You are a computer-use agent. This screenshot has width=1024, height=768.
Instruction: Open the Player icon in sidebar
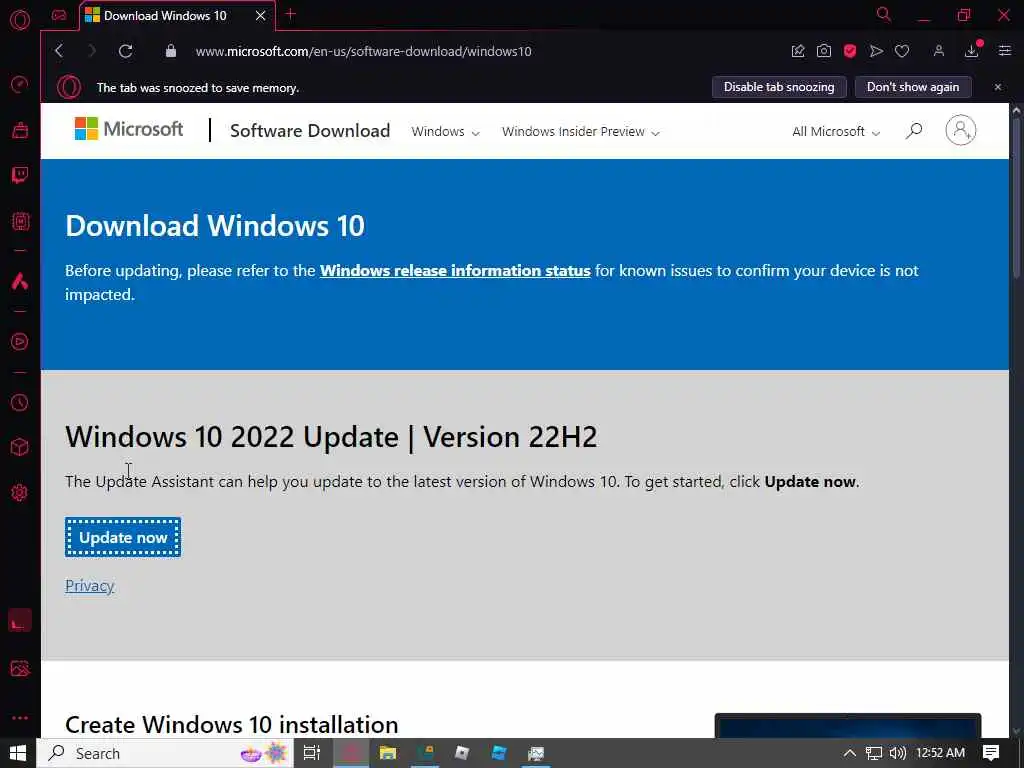pyautogui.click(x=20, y=342)
